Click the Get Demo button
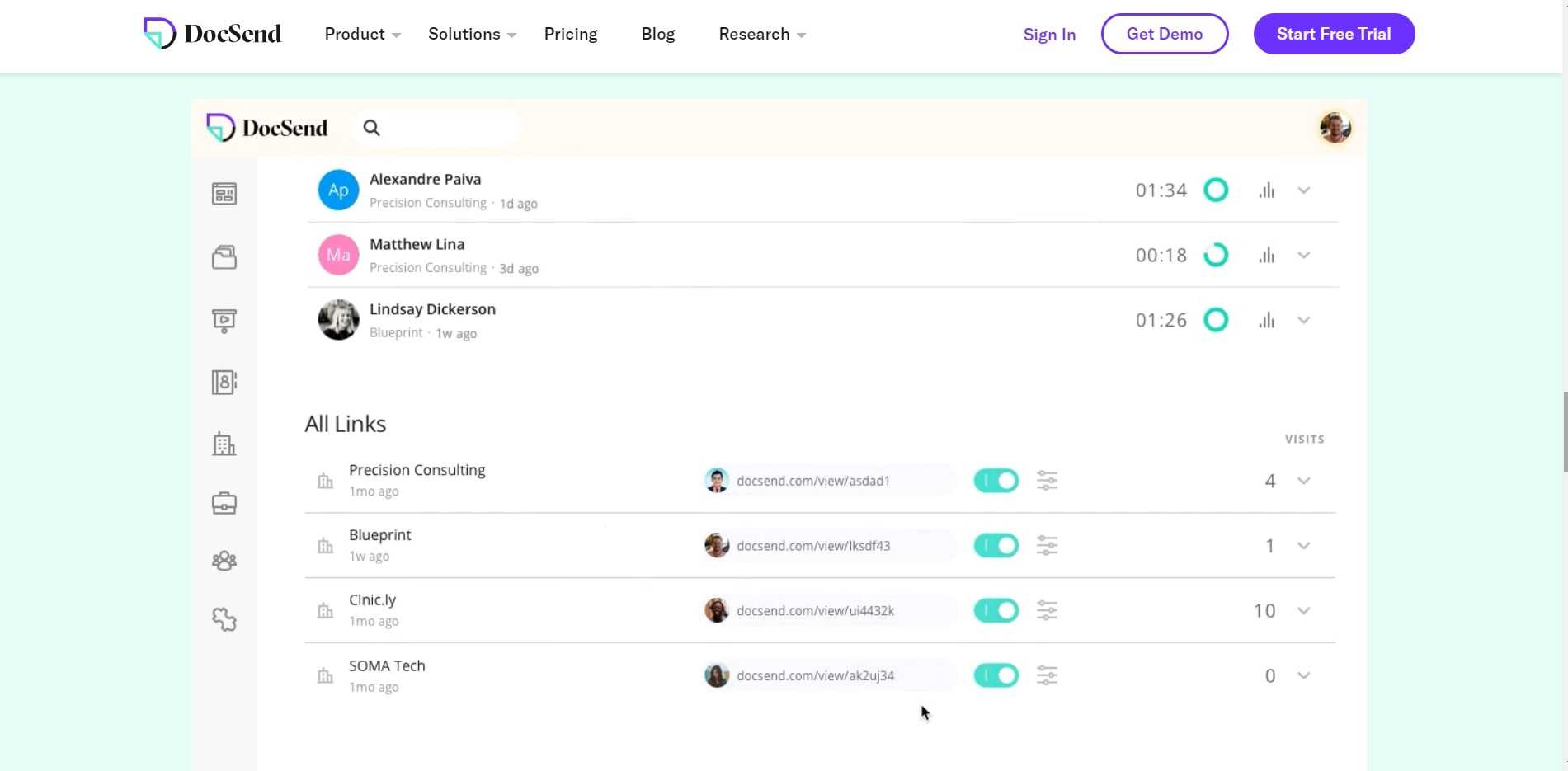Image resolution: width=1568 pixels, height=771 pixels. point(1164,34)
